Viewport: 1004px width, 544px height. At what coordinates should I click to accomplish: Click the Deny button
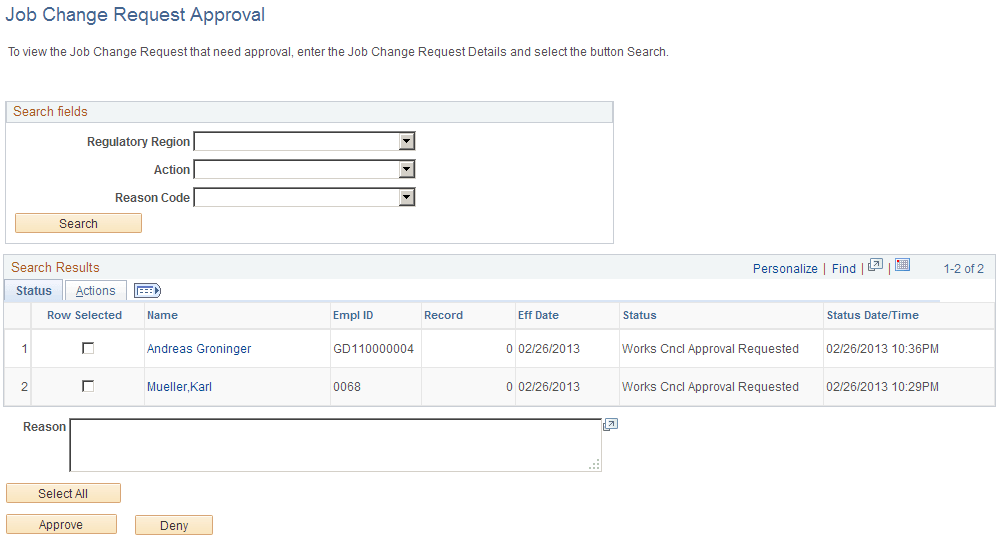coord(174,525)
